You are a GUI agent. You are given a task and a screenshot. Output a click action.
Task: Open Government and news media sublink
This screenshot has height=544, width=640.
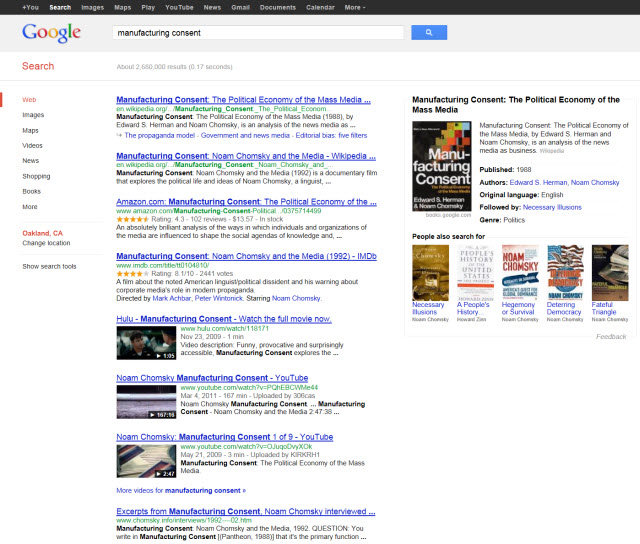[x=245, y=135]
